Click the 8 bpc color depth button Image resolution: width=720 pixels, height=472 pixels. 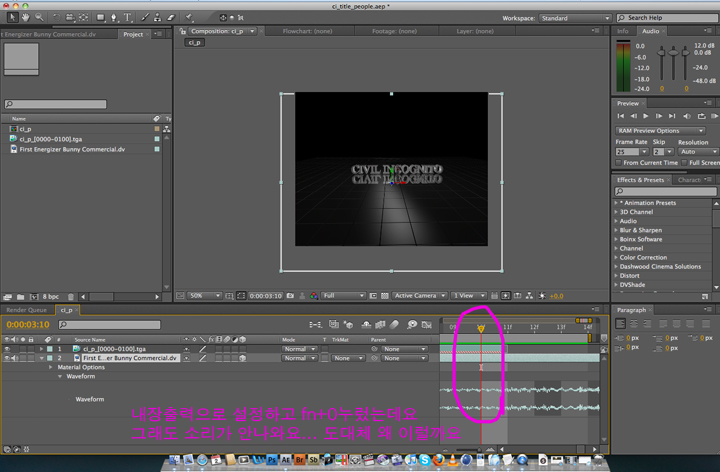[51, 297]
